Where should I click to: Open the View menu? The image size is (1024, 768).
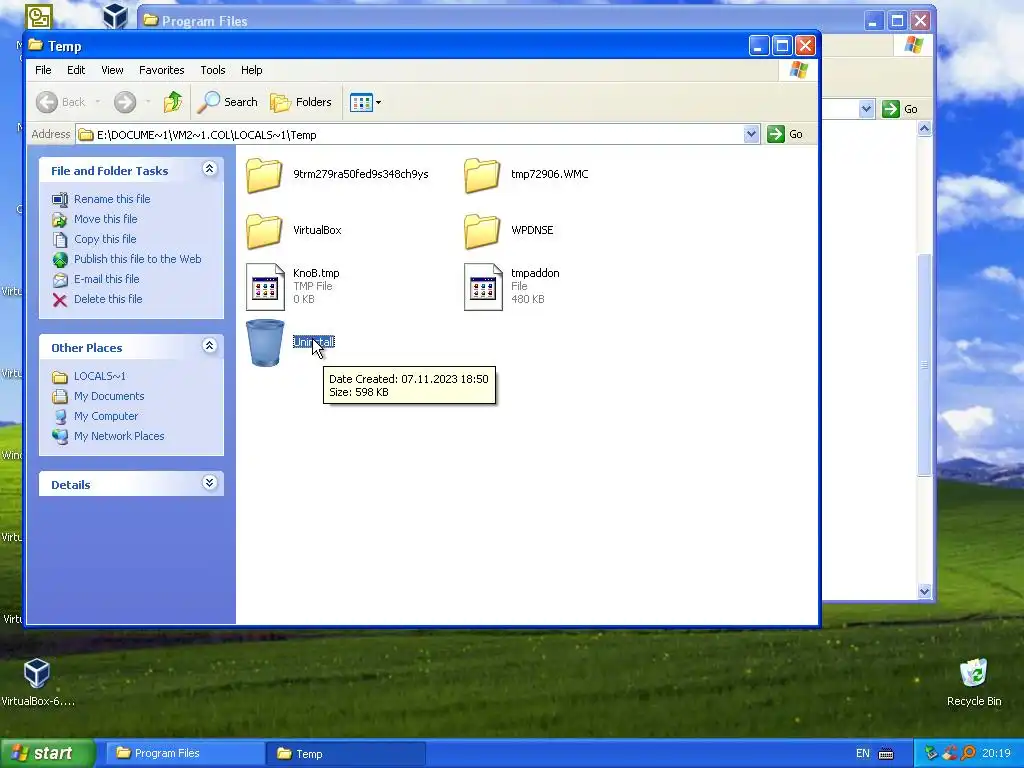[112, 70]
